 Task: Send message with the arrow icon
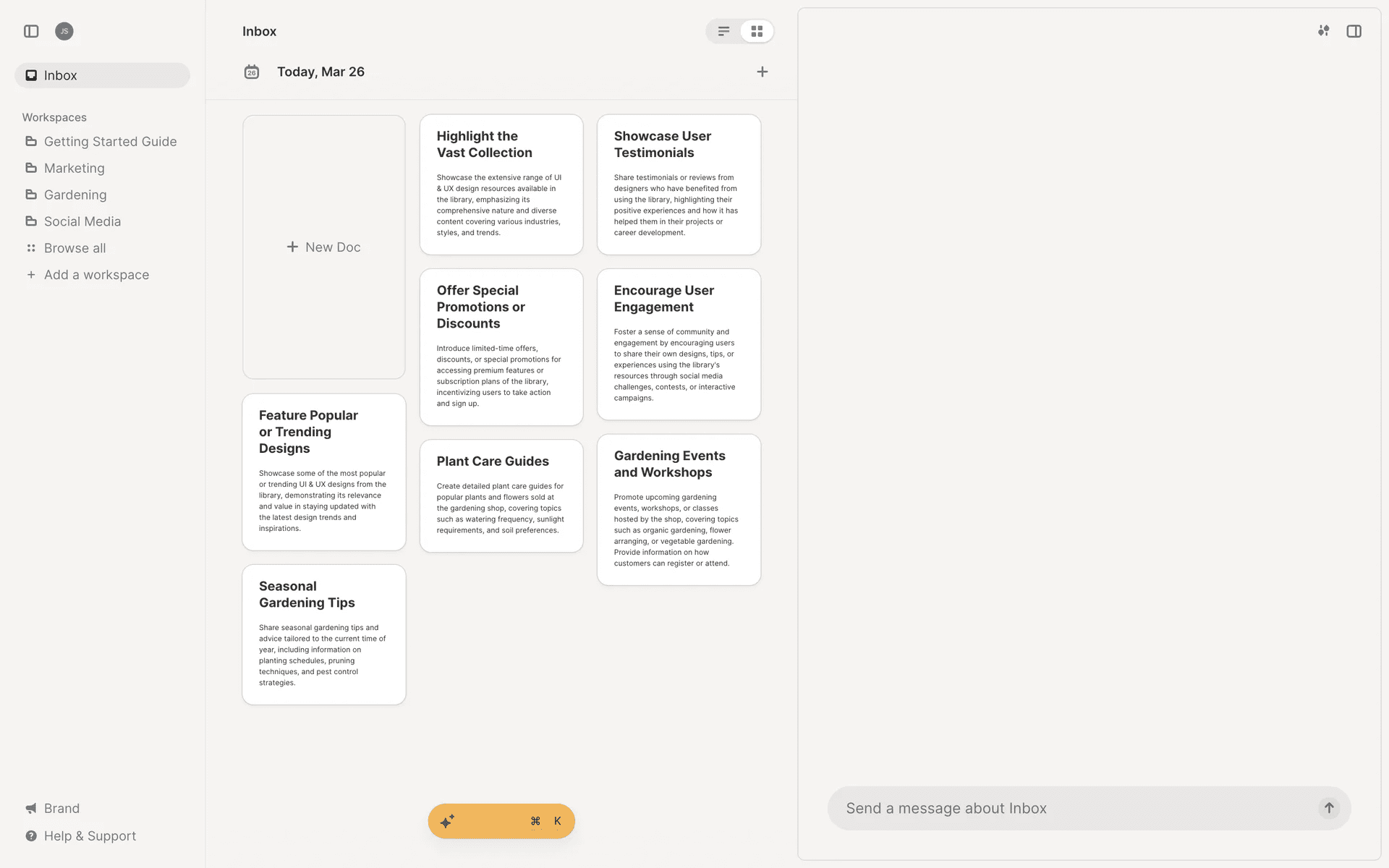1328,808
